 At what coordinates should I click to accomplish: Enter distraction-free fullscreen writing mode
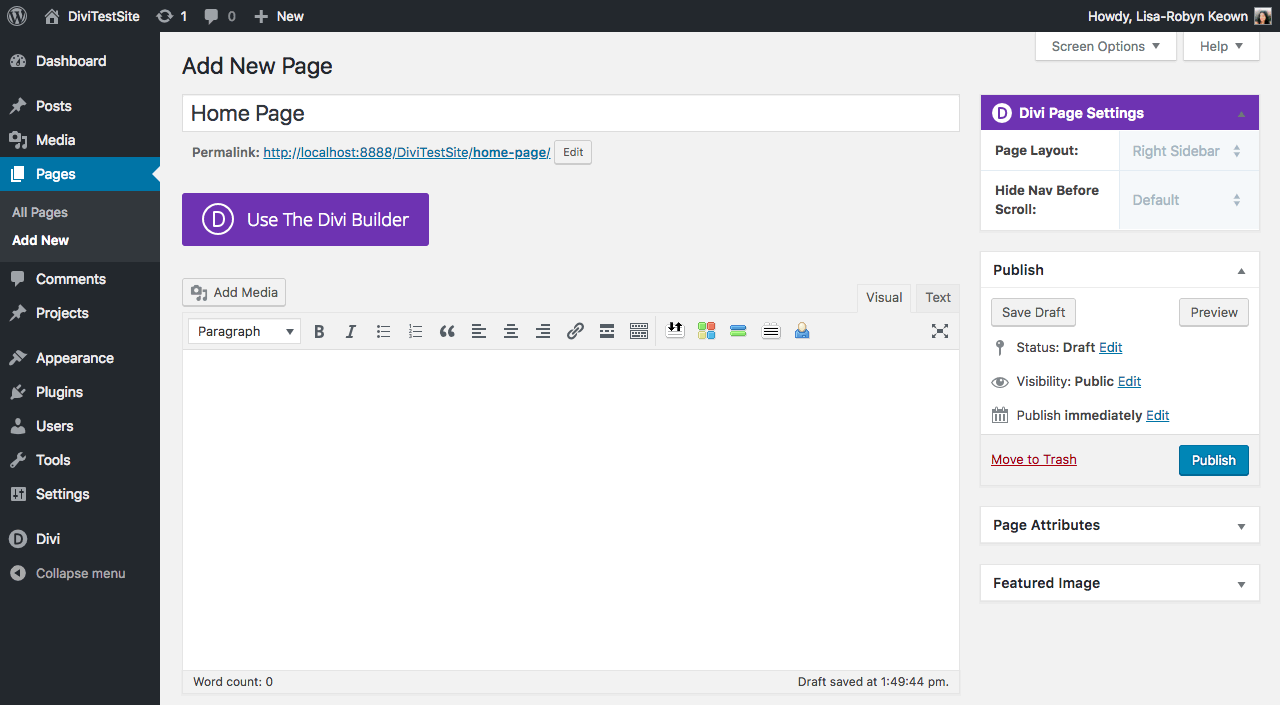[940, 331]
